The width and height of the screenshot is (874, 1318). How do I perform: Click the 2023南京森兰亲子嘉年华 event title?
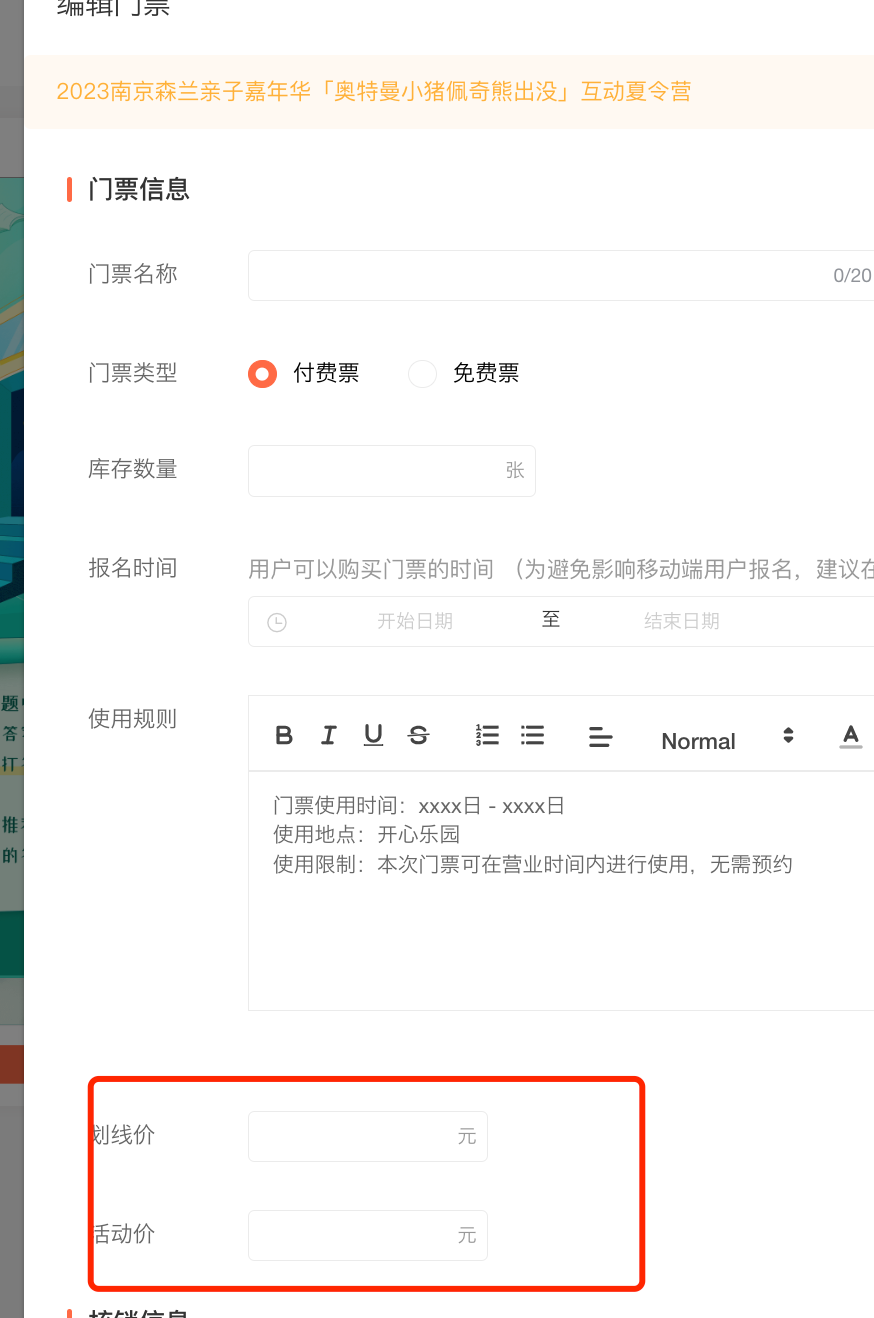point(373,92)
